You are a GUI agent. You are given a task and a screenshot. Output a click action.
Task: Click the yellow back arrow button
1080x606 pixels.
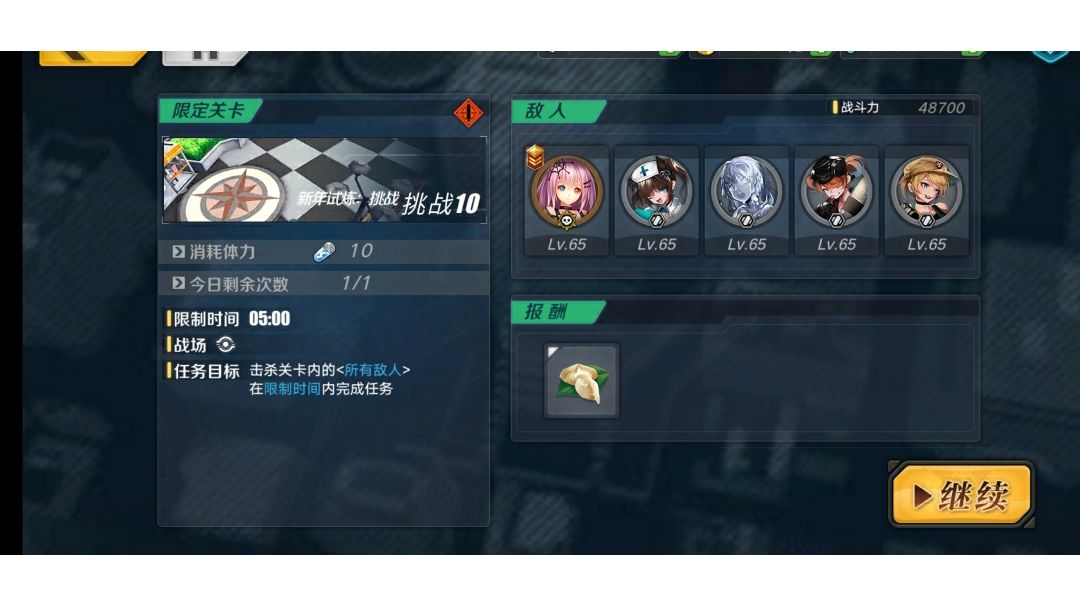92,58
